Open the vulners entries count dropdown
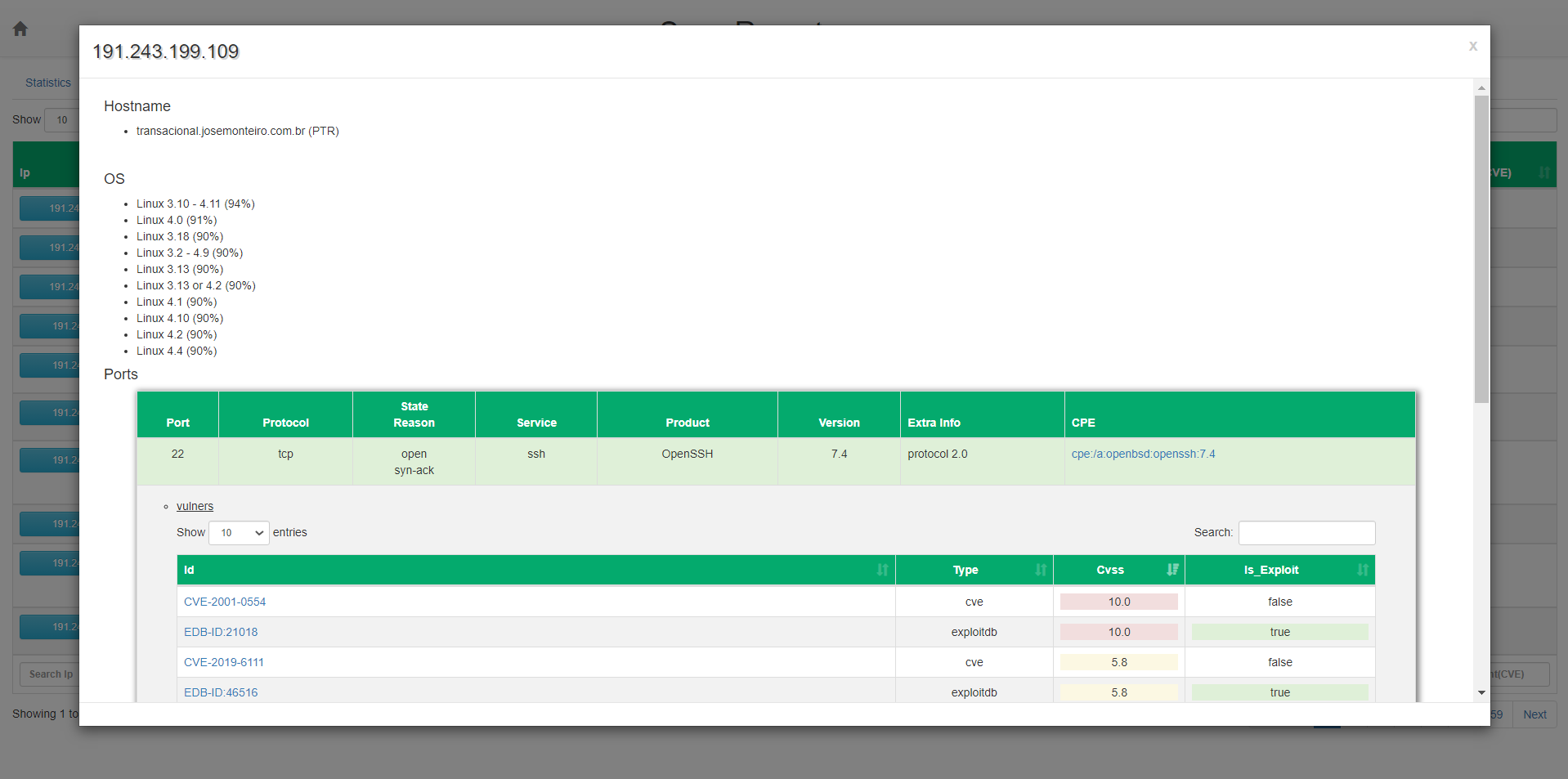 (x=239, y=533)
